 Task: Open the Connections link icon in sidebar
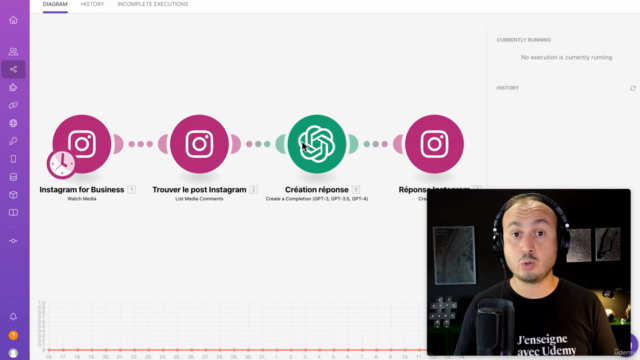13,105
